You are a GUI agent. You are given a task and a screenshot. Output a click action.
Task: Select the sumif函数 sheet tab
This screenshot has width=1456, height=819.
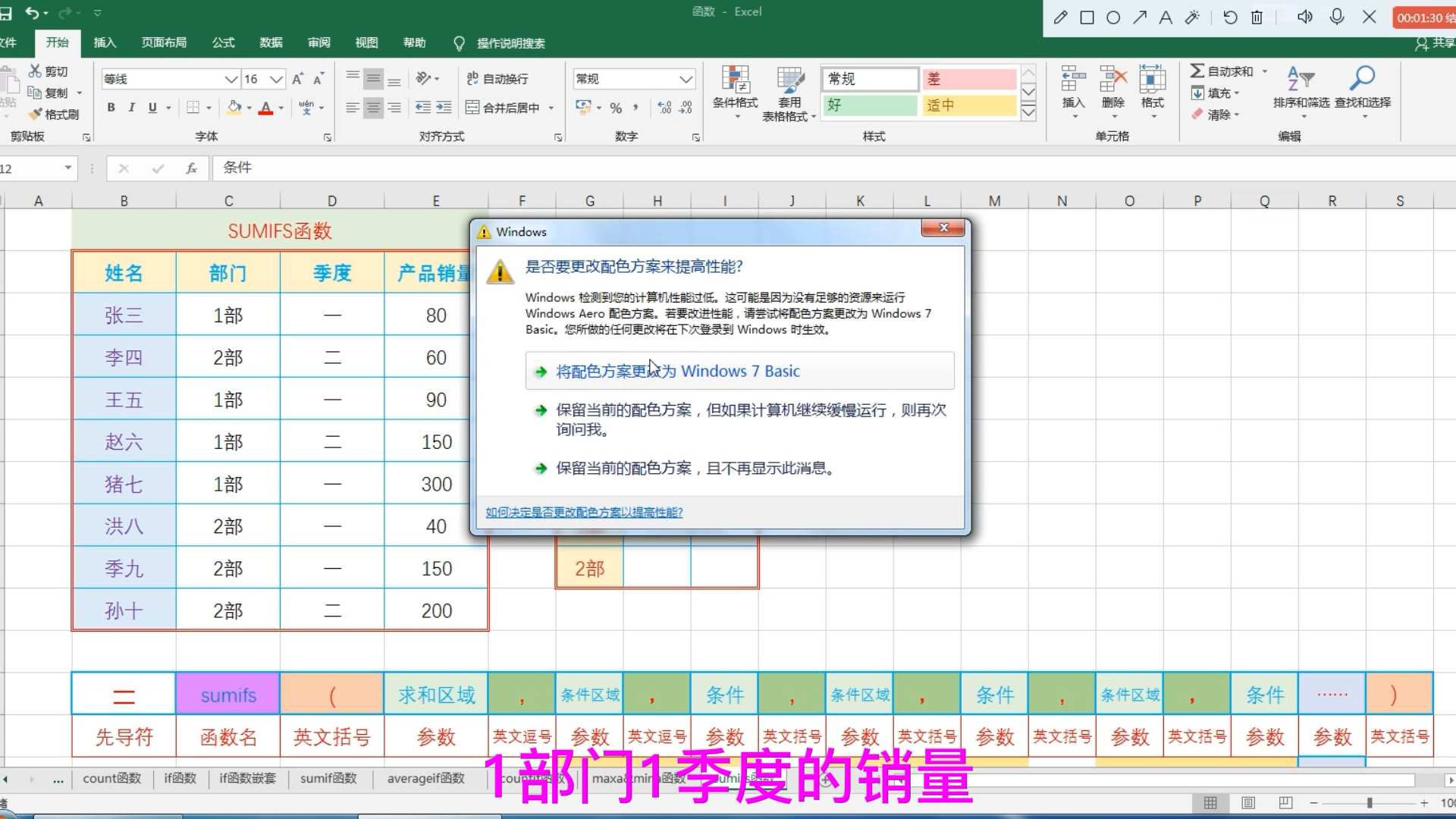coord(328,778)
